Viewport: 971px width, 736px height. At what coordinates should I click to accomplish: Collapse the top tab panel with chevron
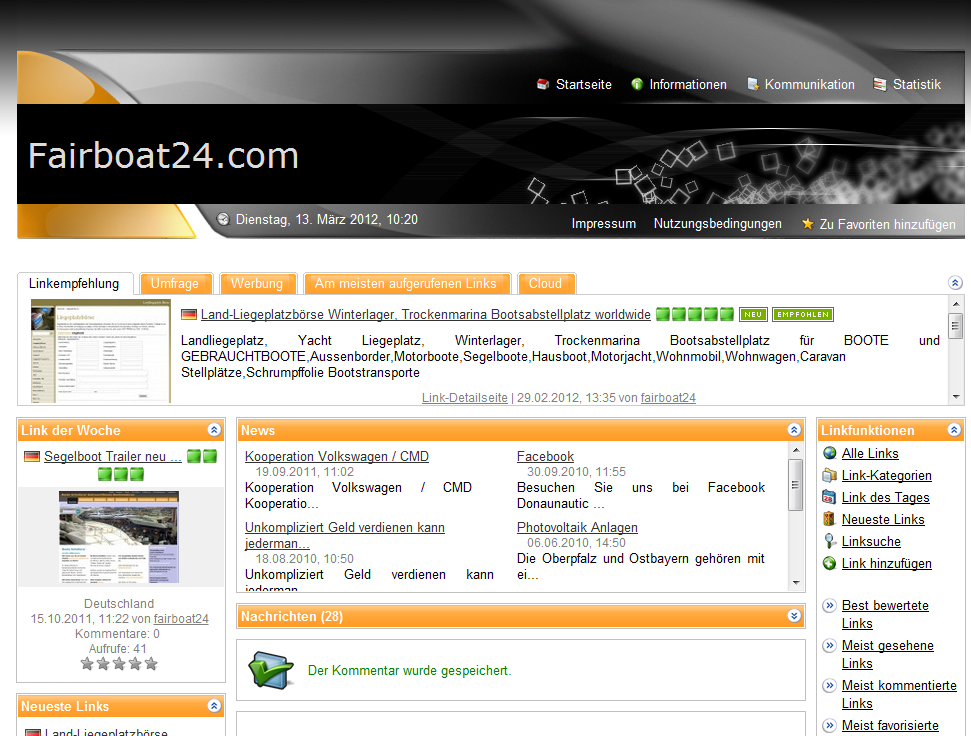955,283
